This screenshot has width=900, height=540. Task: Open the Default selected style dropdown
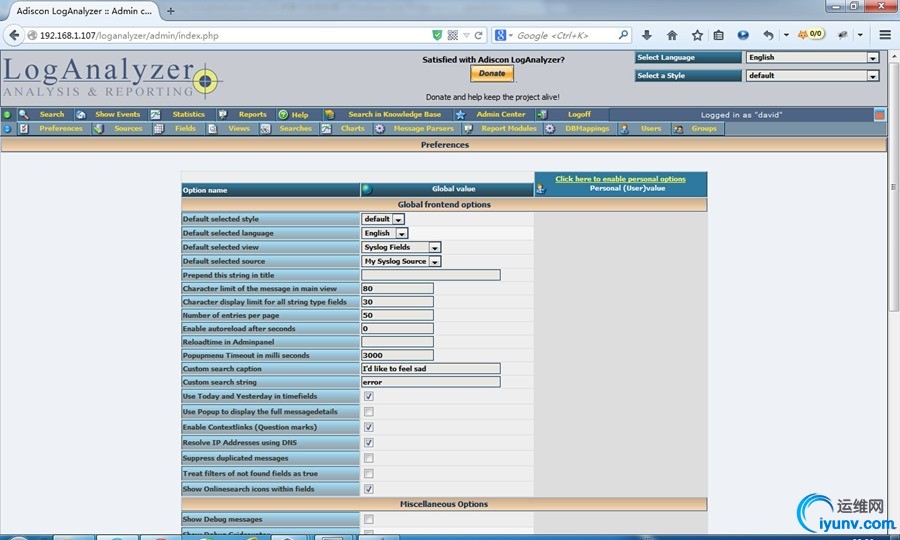point(383,219)
